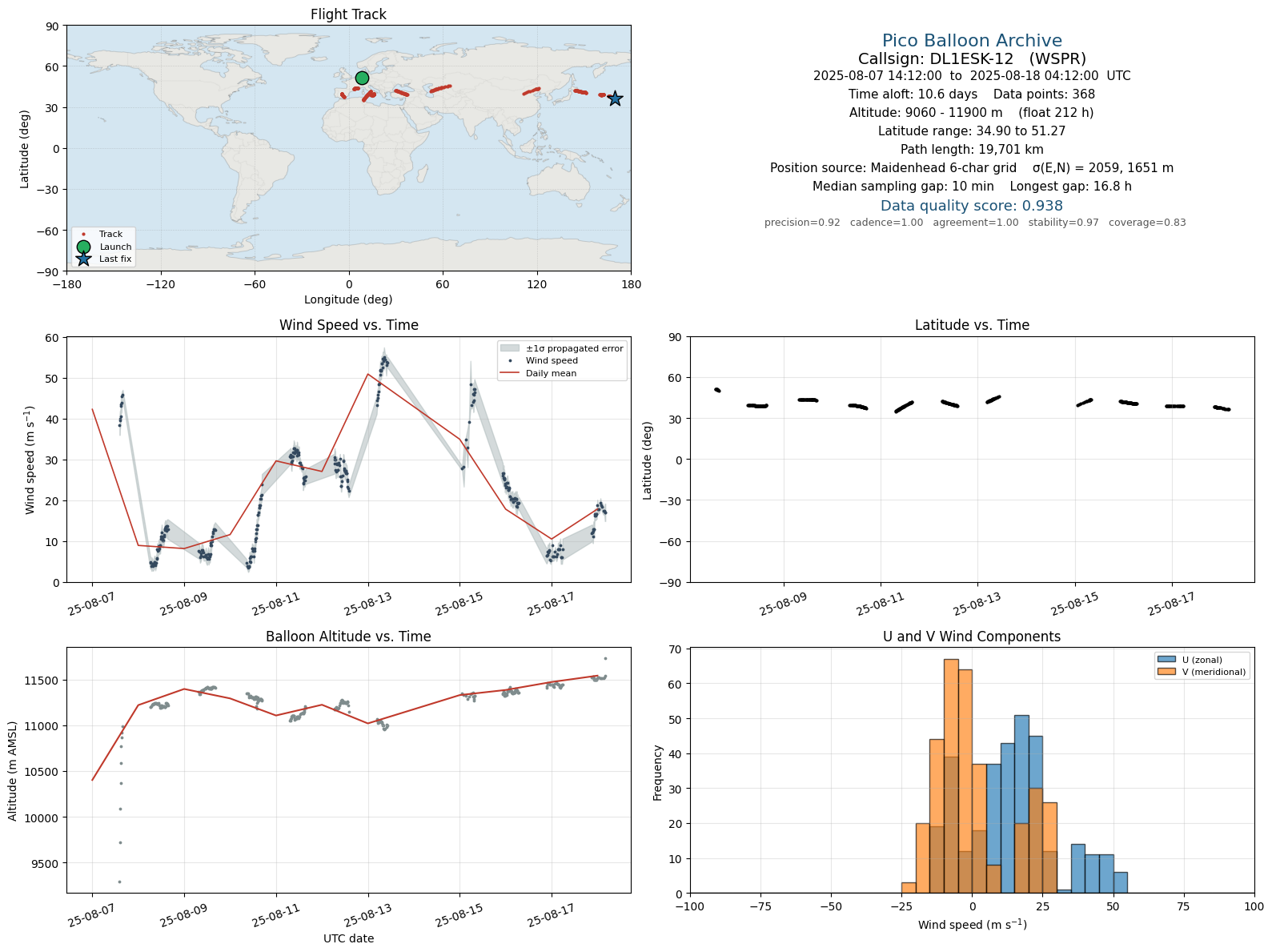Click the green Launch marker on the map
Screen dimensions: 1272x952
coord(362,78)
